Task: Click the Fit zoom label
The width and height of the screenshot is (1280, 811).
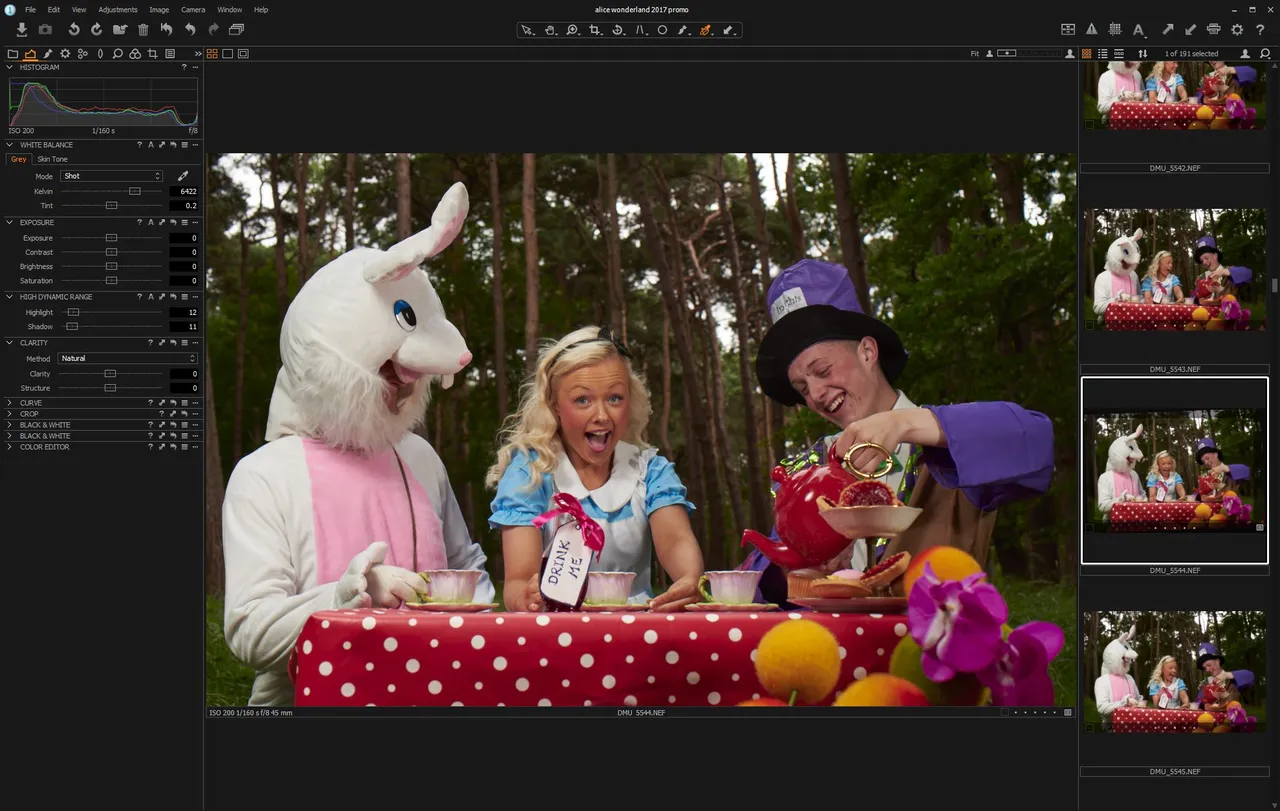Action: [x=975, y=53]
